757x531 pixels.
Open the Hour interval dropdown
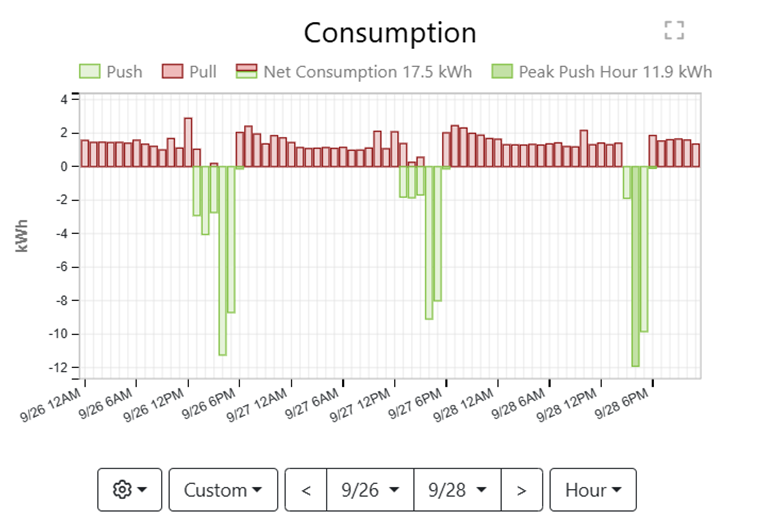click(593, 490)
